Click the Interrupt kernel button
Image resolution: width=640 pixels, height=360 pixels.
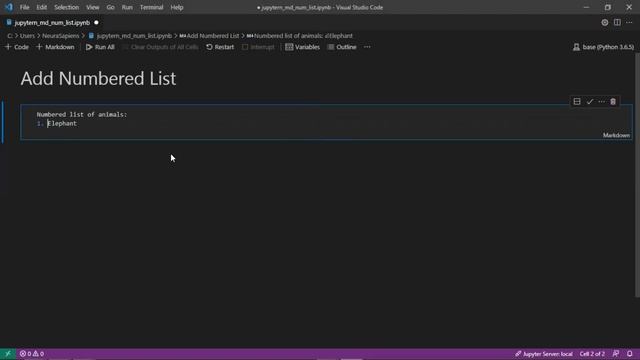coord(258,47)
